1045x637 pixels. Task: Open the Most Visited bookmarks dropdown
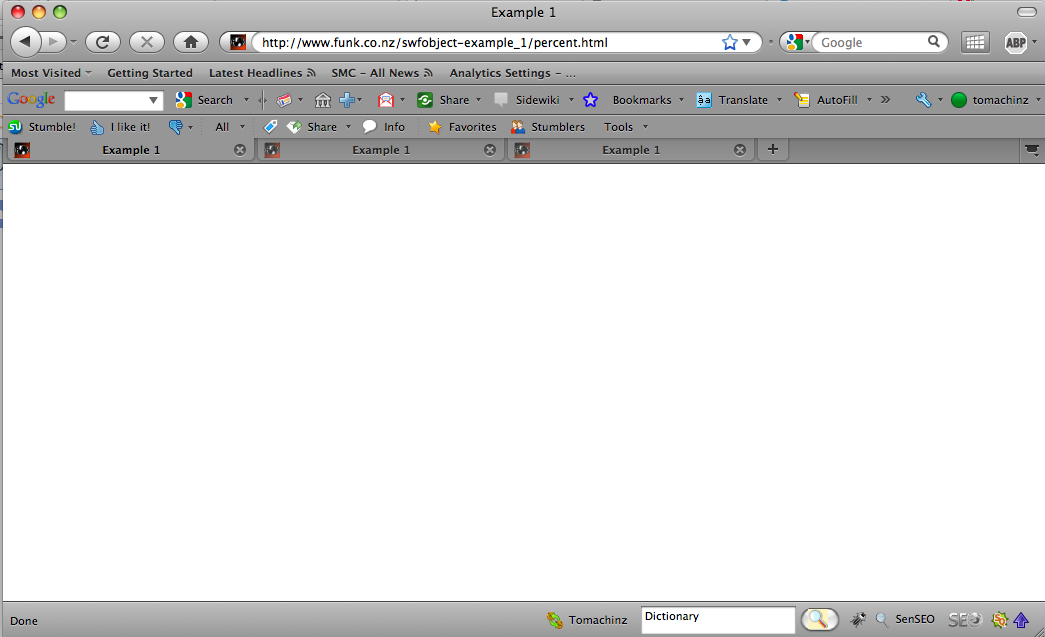tap(50, 73)
